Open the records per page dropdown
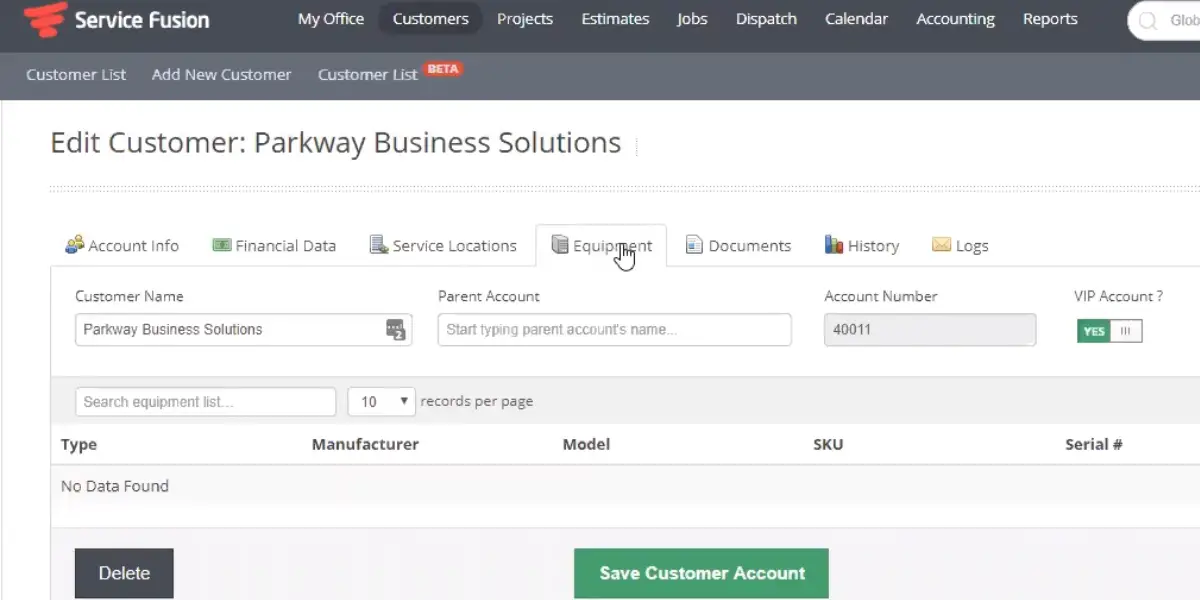The height and width of the screenshot is (600, 1200). coord(381,402)
